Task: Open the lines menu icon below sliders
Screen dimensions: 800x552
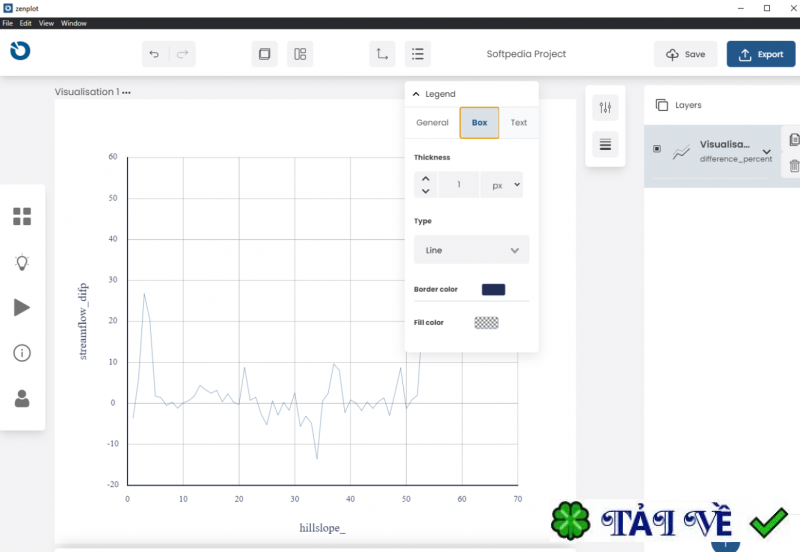Action: (x=605, y=144)
